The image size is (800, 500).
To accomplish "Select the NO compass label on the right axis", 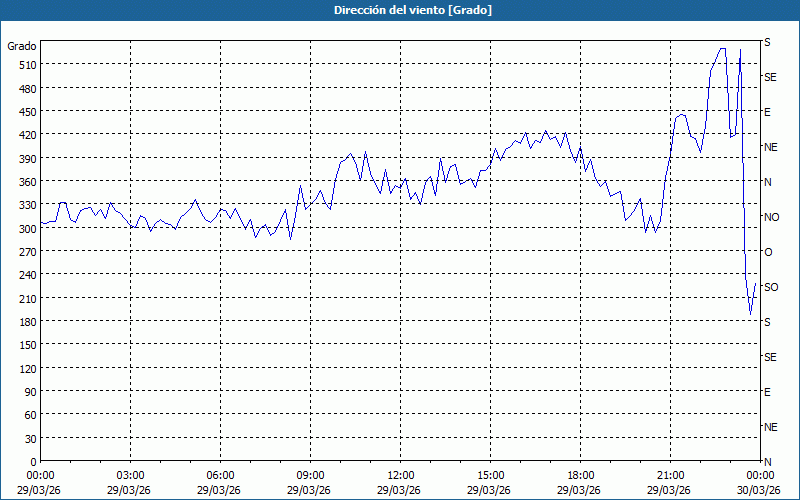I will point(771,217).
